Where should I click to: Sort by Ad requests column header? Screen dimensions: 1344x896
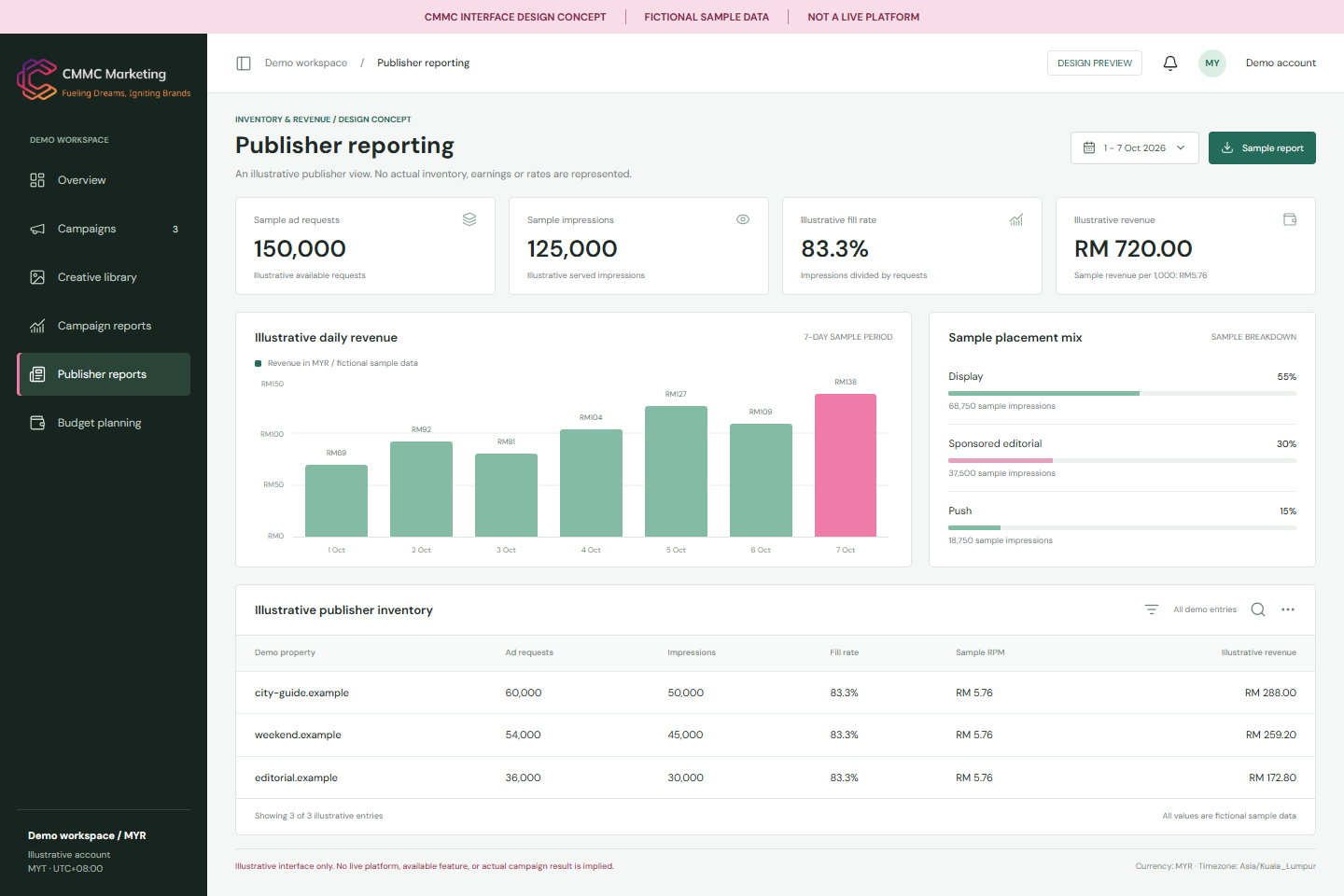pyautogui.click(x=529, y=652)
